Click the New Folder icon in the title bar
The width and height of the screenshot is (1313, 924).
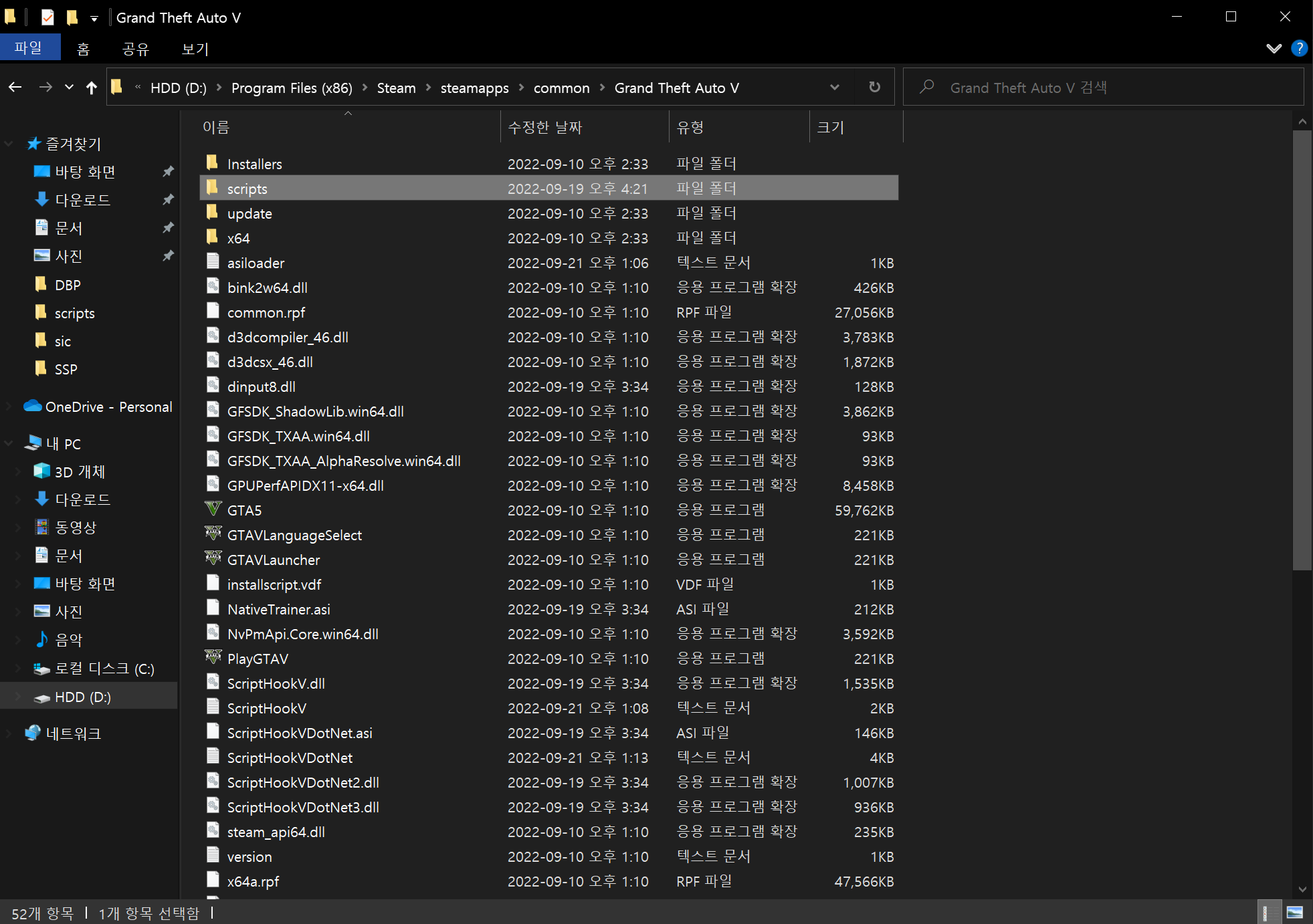72,17
